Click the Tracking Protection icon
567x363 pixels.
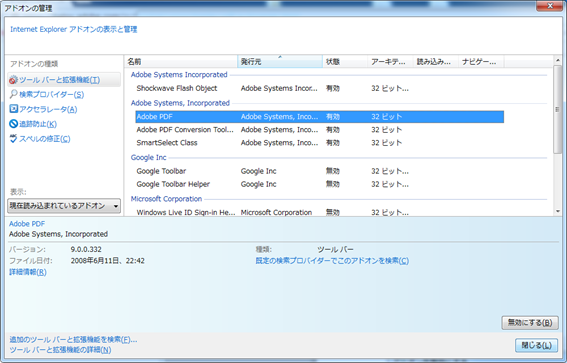click(13, 124)
